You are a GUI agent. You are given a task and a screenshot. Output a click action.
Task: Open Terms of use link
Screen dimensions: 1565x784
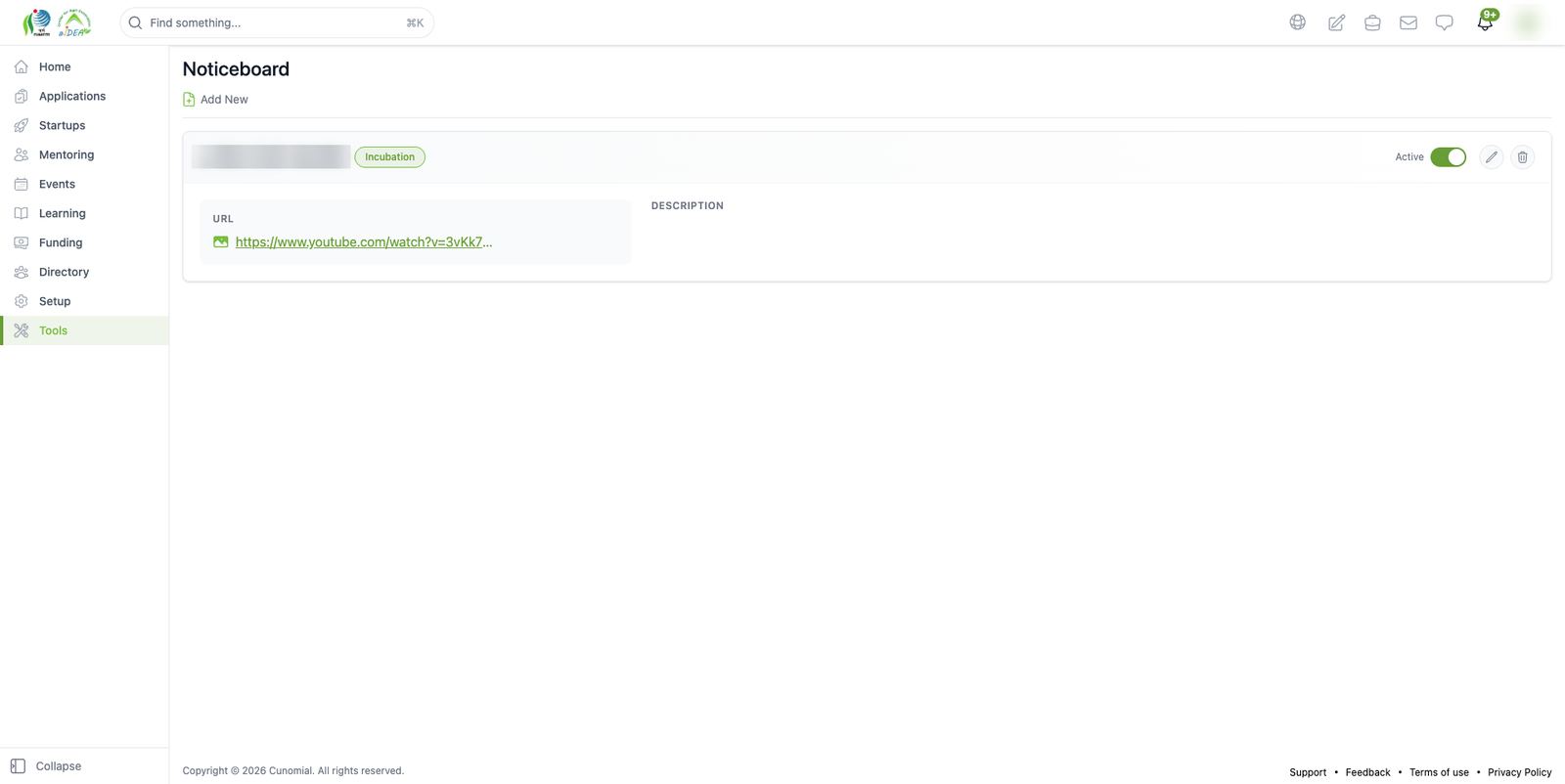click(x=1439, y=772)
